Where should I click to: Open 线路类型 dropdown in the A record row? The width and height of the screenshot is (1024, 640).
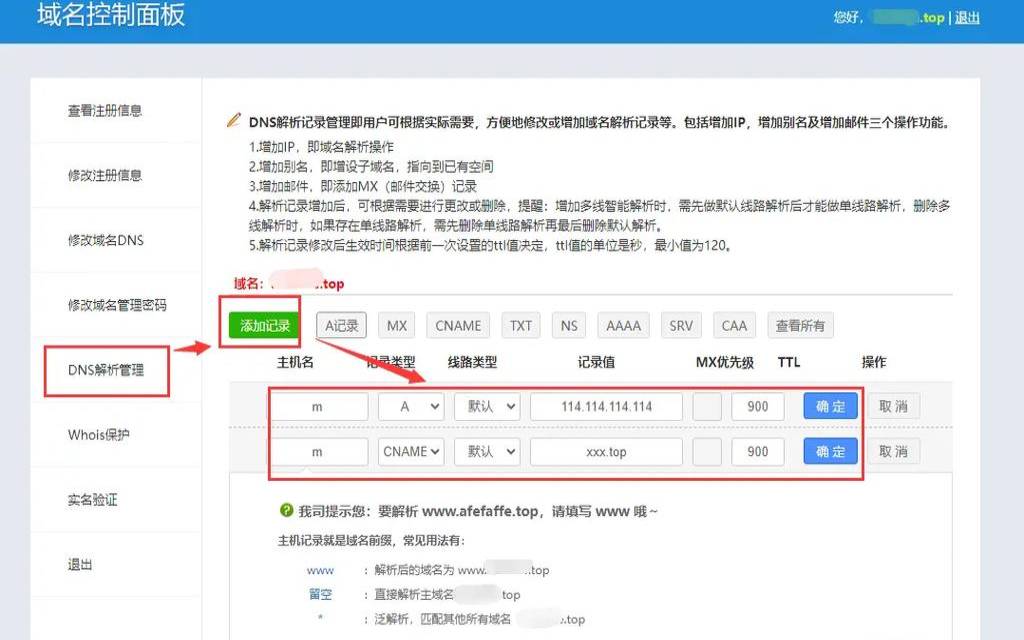(x=487, y=406)
